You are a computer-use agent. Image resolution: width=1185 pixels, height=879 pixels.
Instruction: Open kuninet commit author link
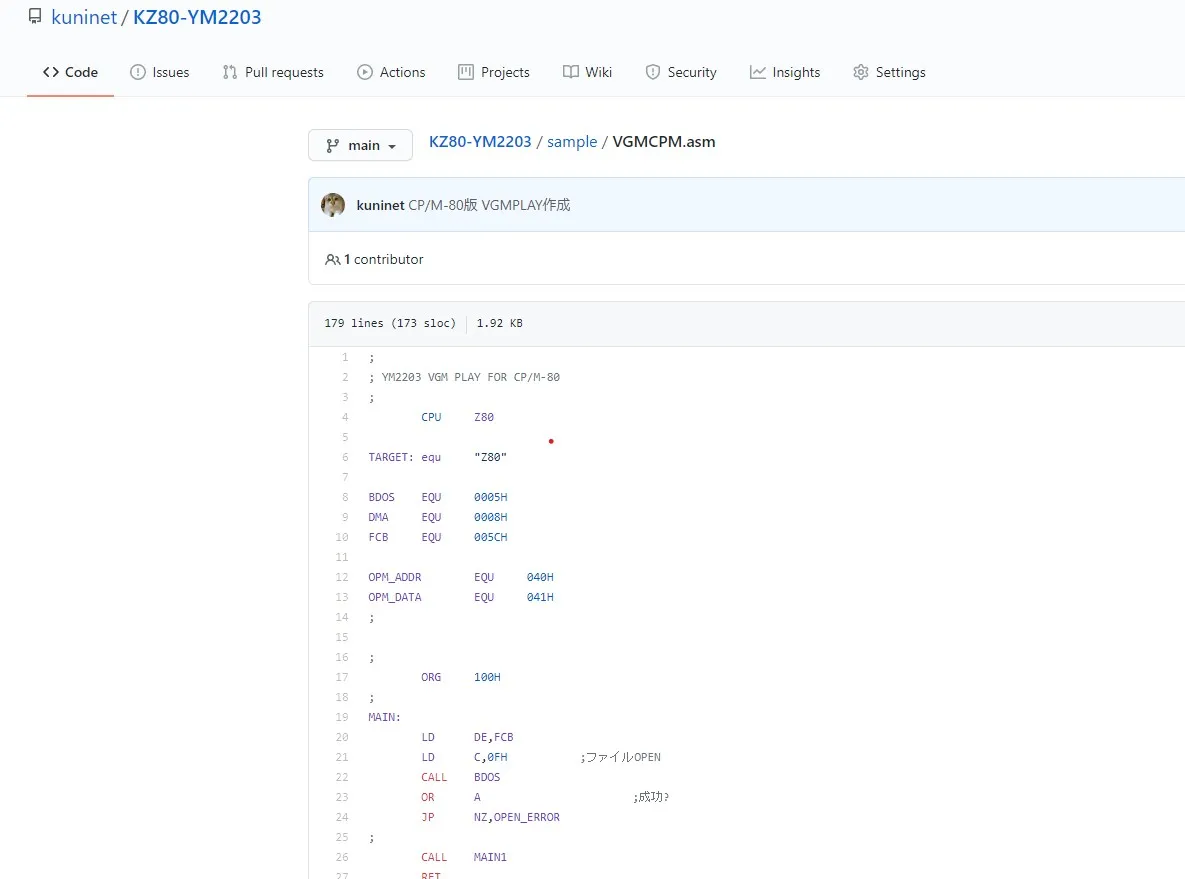380,205
